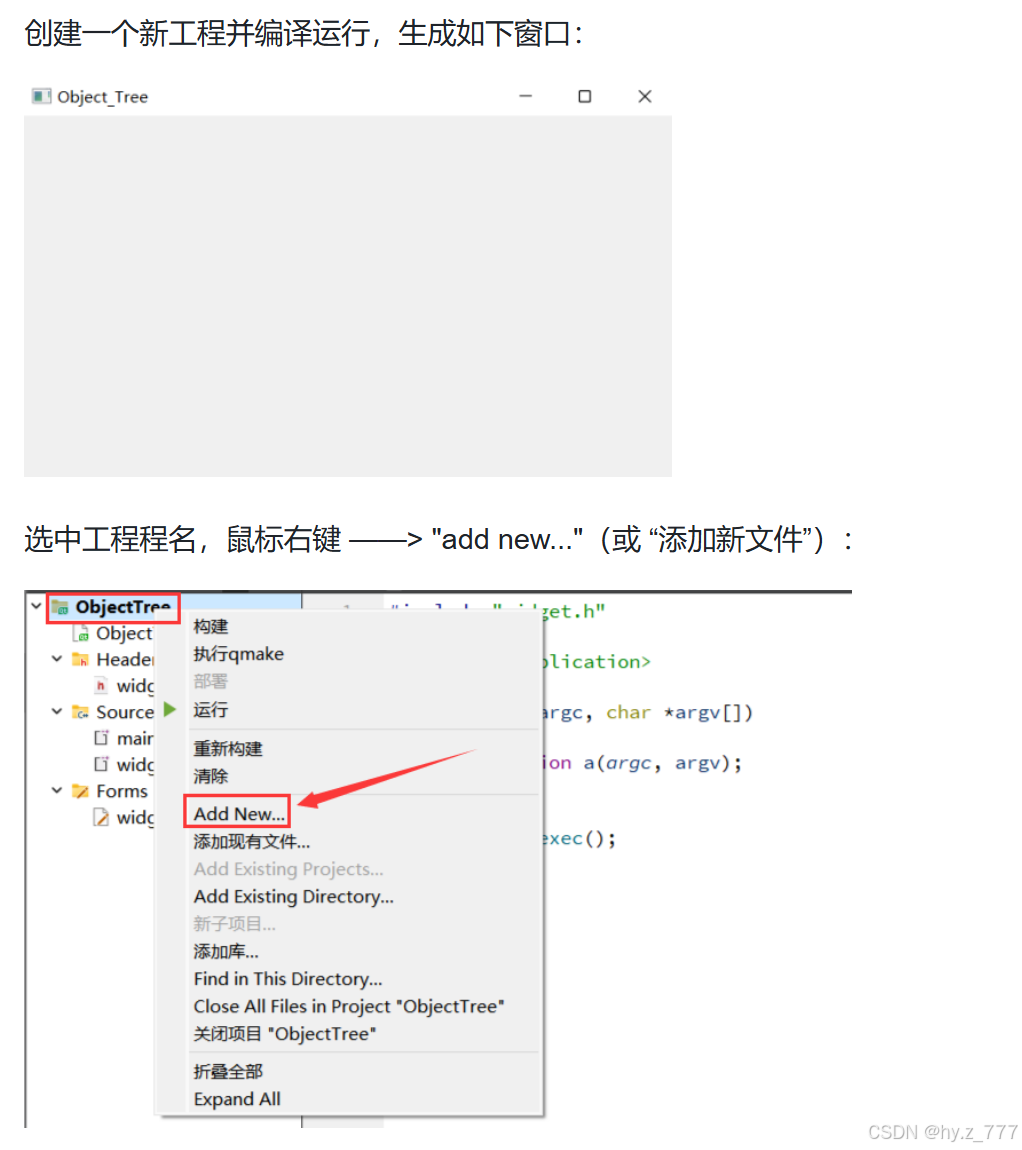
Task: Minimize the Object_Tree window
Action: click(525, 96)
